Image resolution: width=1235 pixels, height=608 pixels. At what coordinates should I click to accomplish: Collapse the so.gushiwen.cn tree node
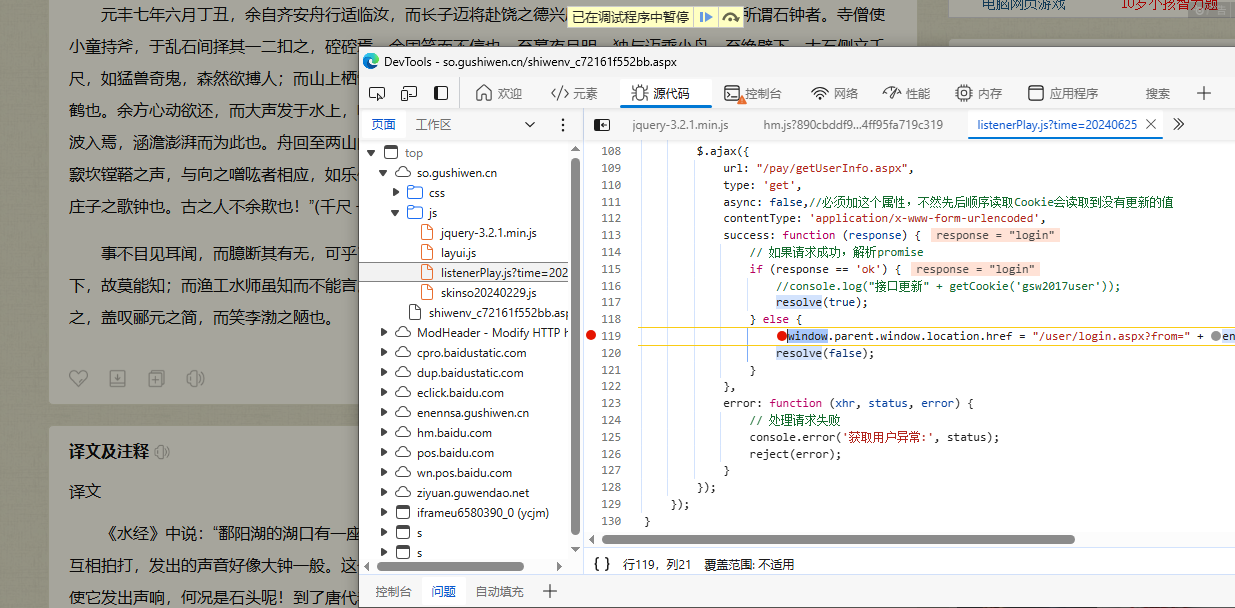(x=383, y=173)
